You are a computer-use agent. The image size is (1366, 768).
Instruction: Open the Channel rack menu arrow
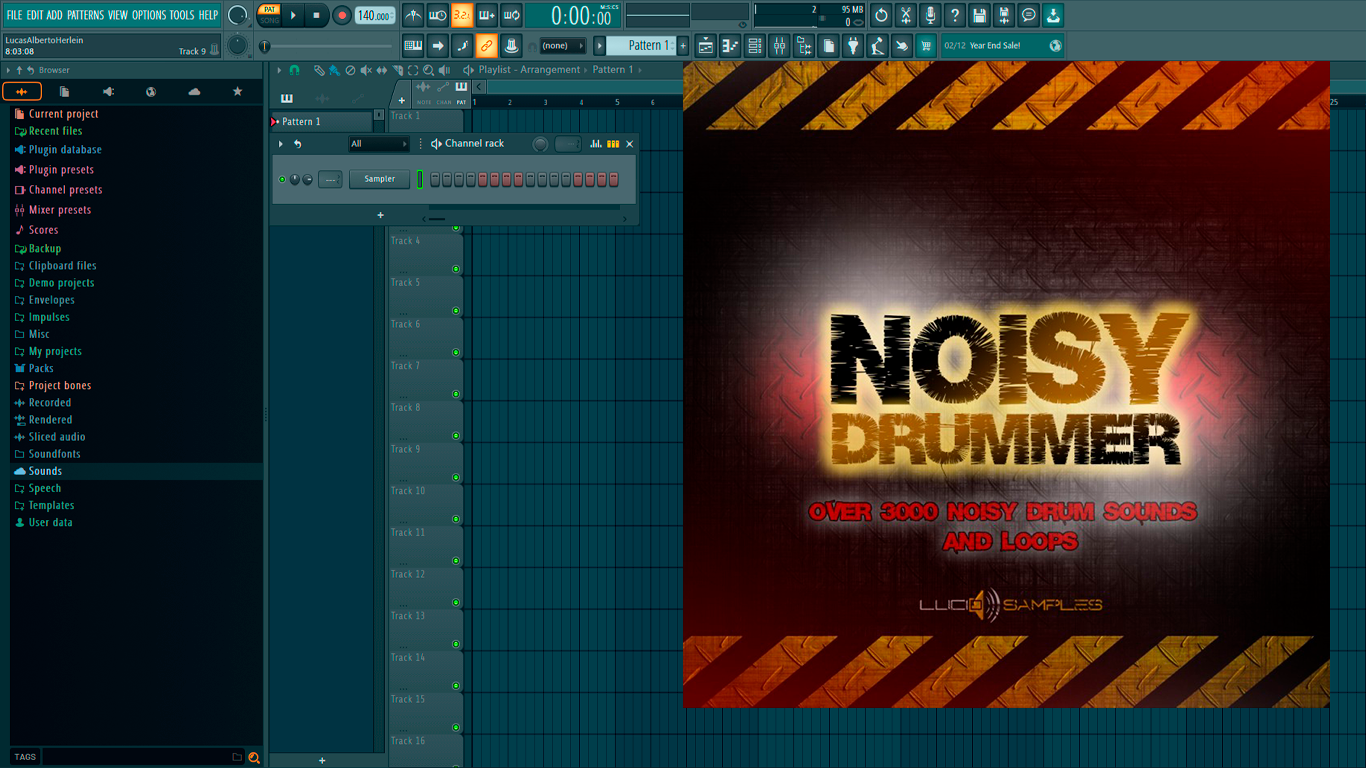pos(281,144)
